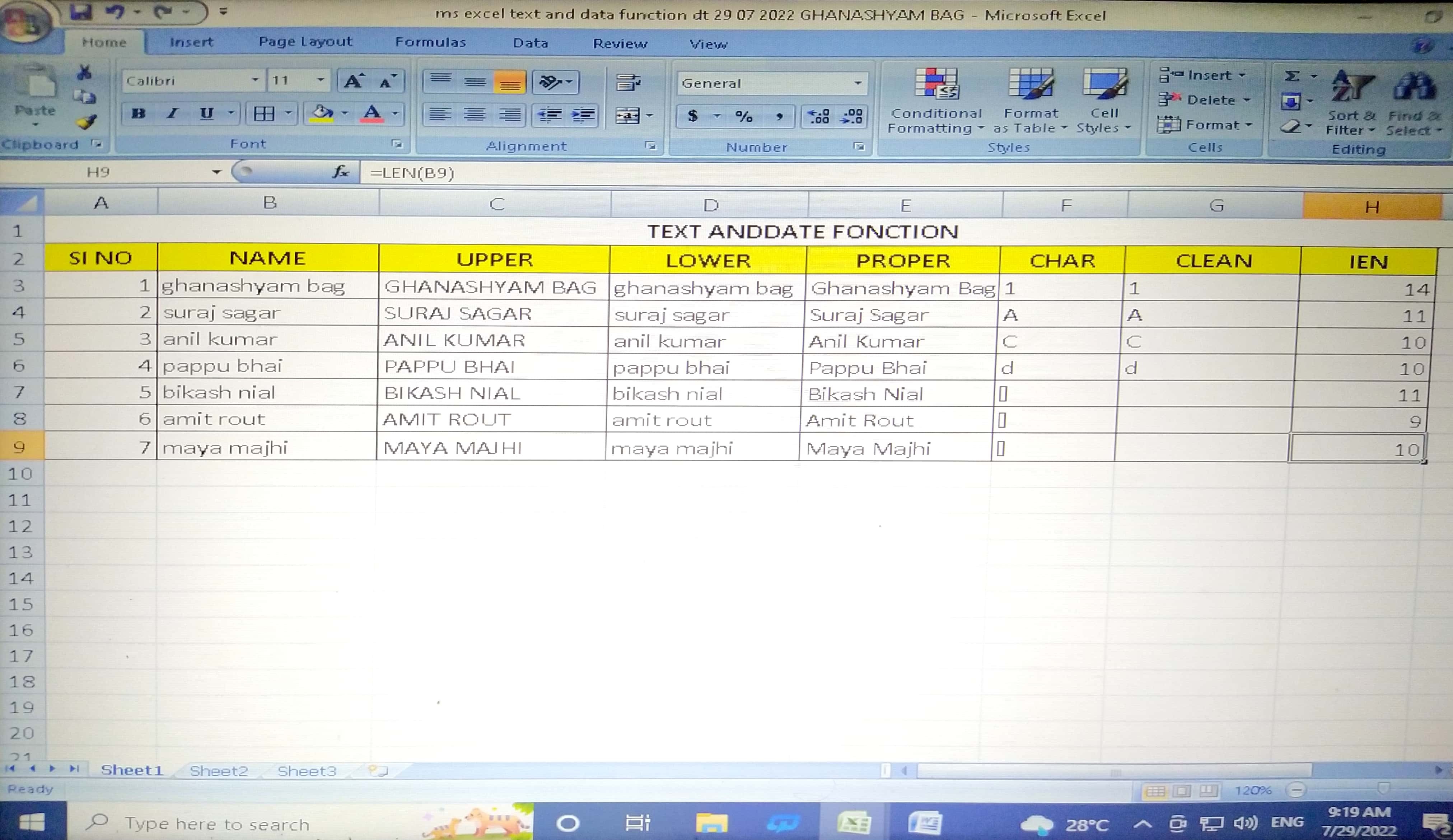Screen dimensions: 1453x840
Task: Click the Format Painter brush icon
Action: pyautogui.click(x=87, y=122)
